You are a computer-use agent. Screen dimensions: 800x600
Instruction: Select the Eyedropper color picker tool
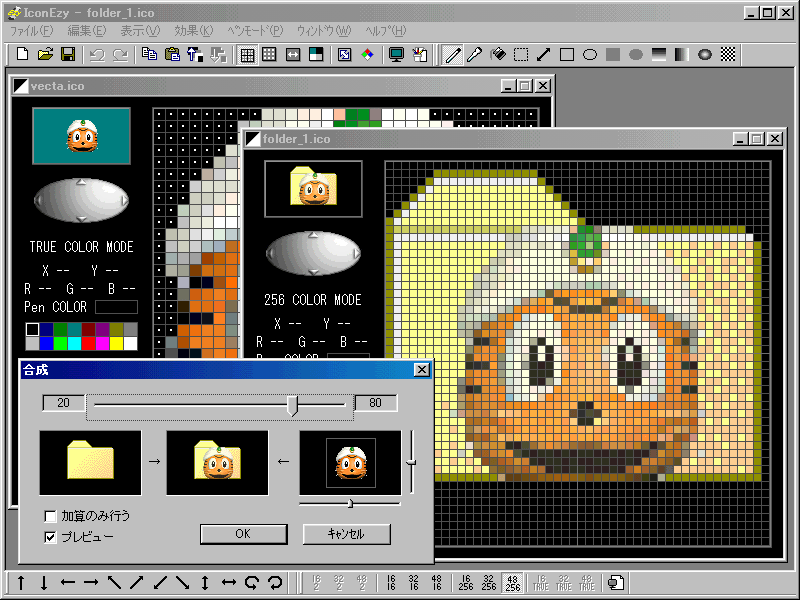click(x=474, y=55)
